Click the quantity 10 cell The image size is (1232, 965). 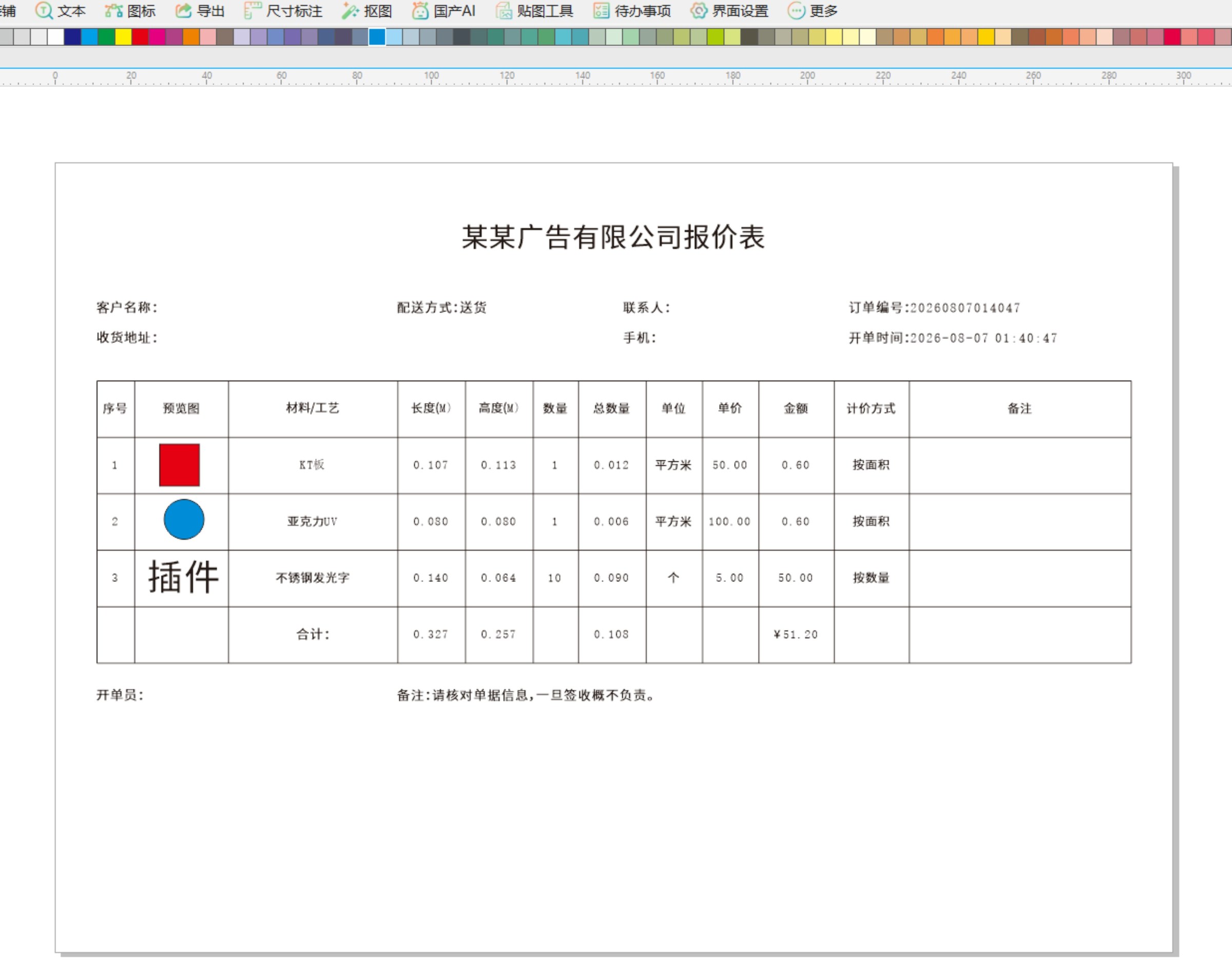pos(554,578)
